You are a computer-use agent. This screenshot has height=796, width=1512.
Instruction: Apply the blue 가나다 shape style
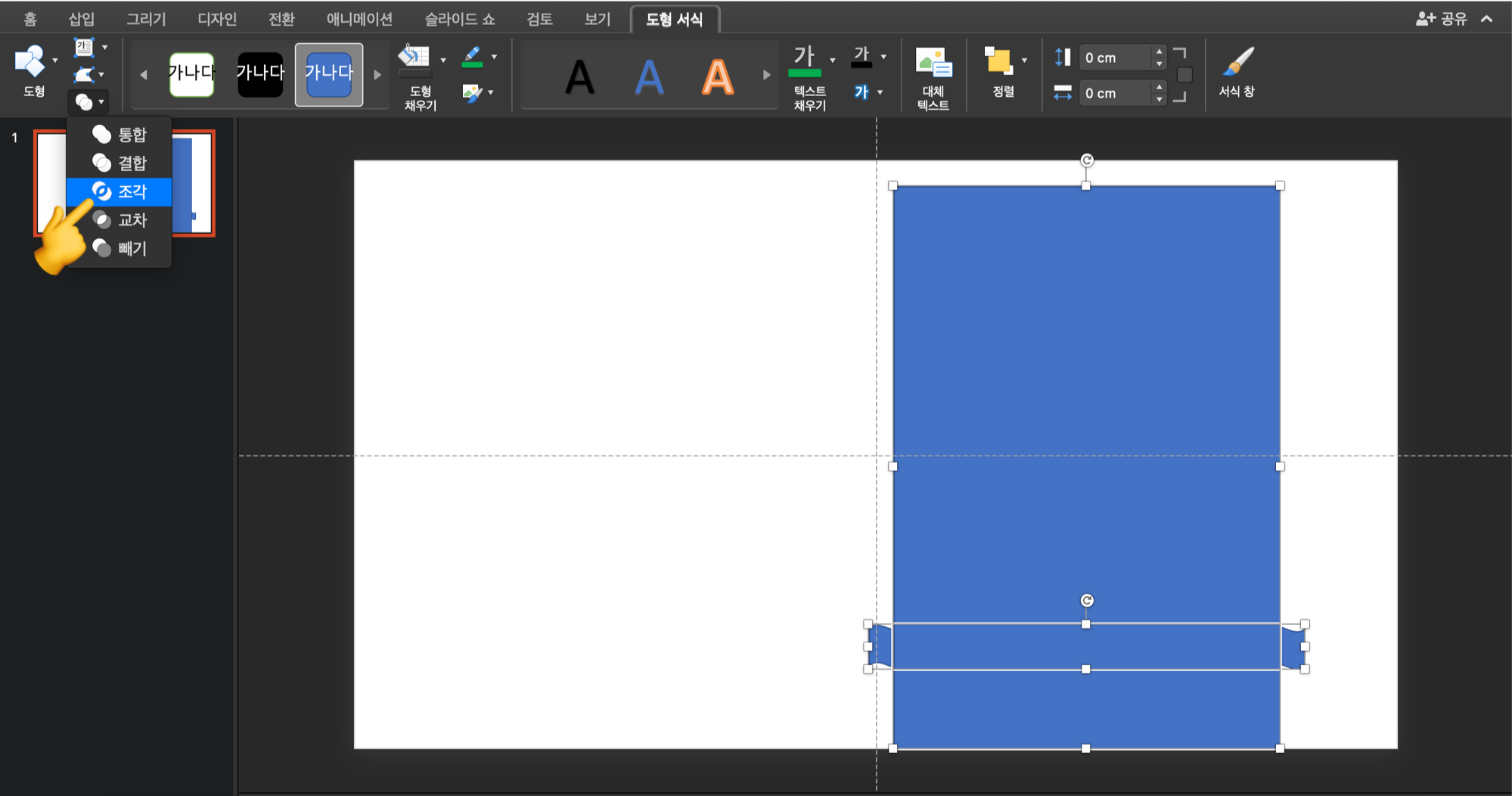[x=329, y=74]
